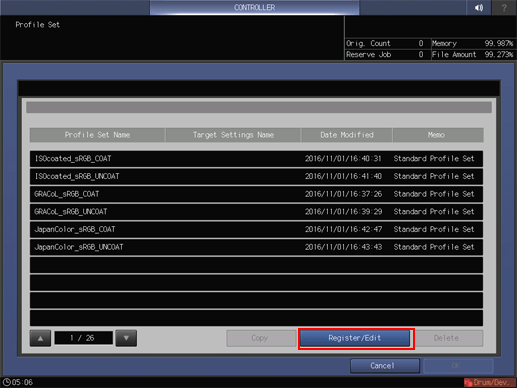Select the JapanColor_sRGB_UNCOAT profile row
Image resolution: width=517 pixels, height=388 pixels.
tap(256, 247)
